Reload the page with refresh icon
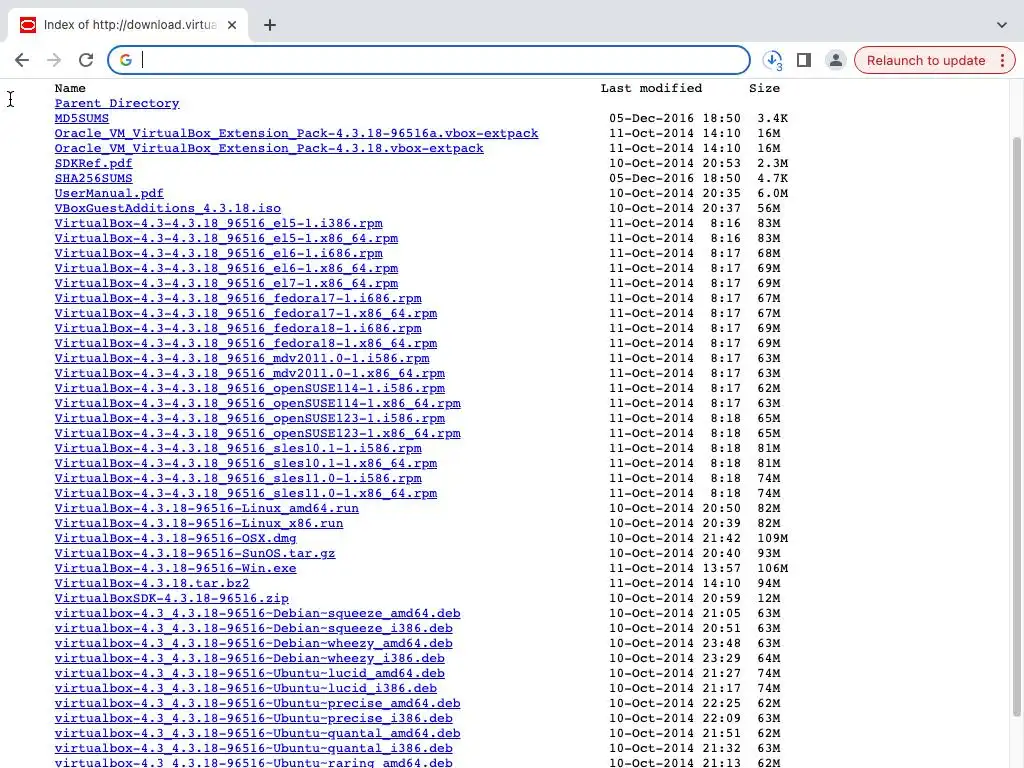This screenshot has height=768, width=1024. pyautogui.click(x=86, y=60)
